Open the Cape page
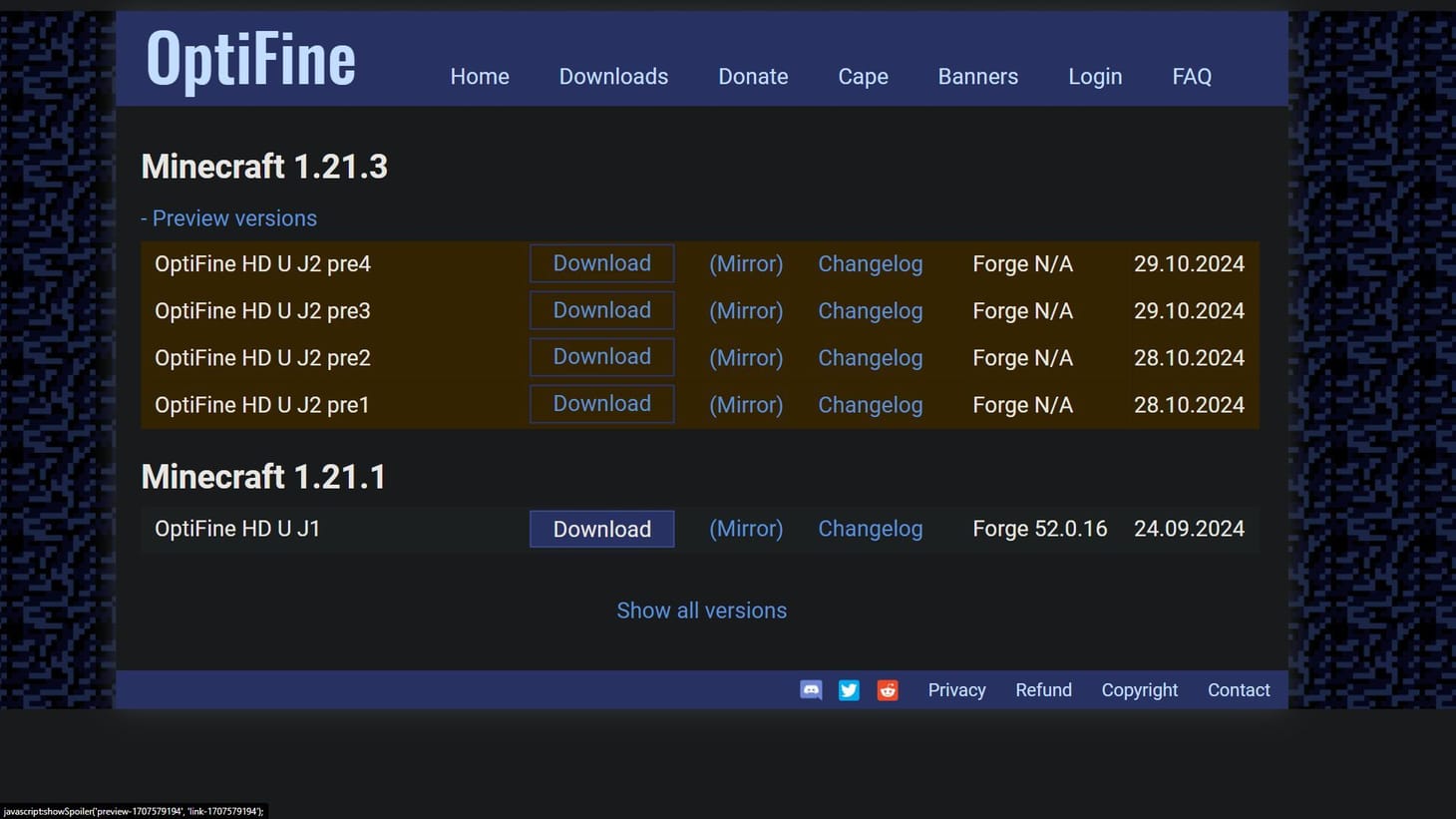Screen dimensions: 1456x819 tap(863, 76)
